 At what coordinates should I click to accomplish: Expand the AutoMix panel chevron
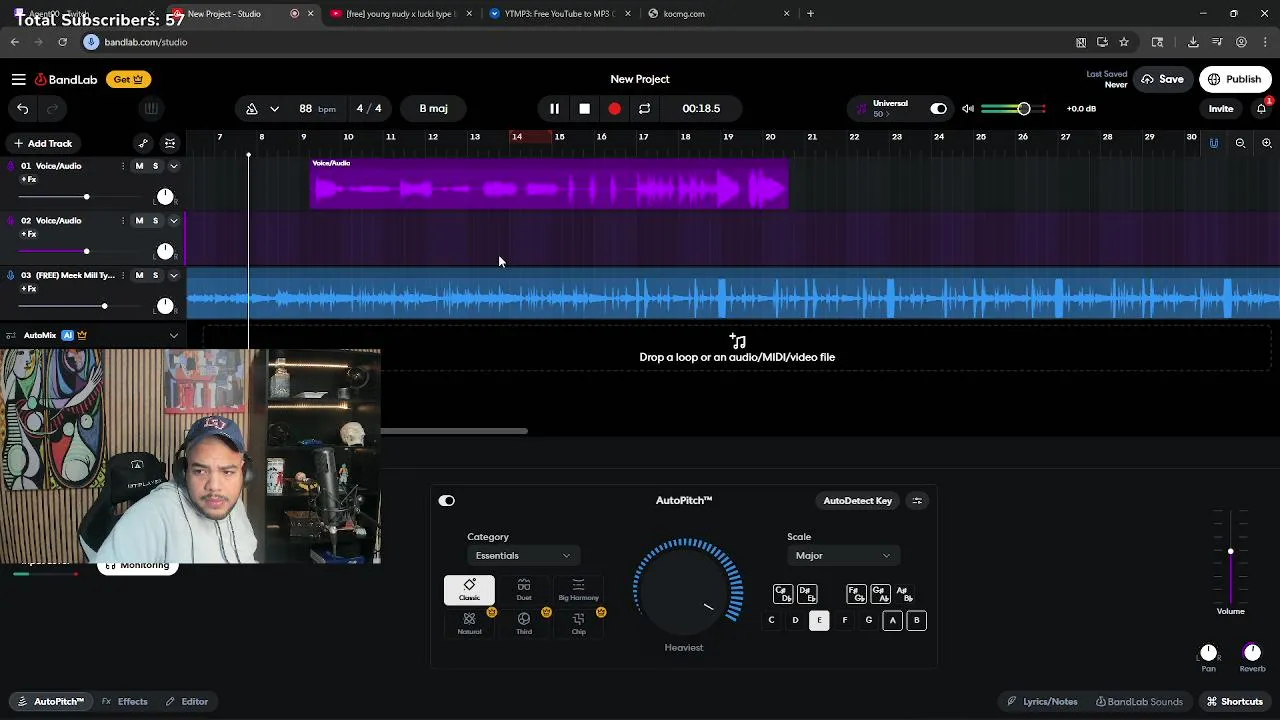pyautogui.click(x=174, y=336)
